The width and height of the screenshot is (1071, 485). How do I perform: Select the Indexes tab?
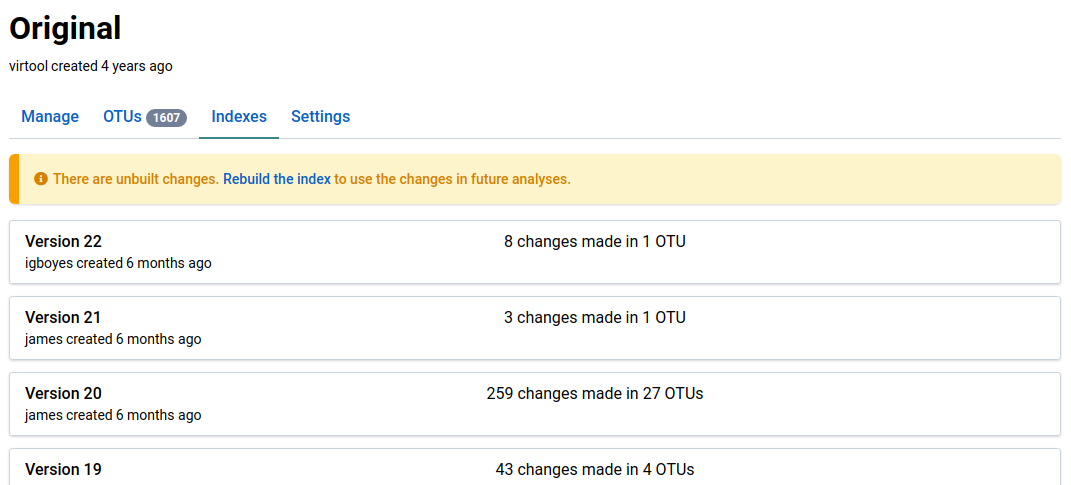click(x=239, y=117)
